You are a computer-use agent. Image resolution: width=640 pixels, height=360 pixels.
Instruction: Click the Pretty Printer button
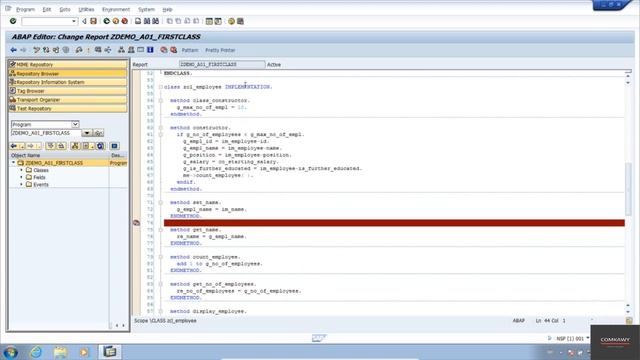tap(220, 50)
